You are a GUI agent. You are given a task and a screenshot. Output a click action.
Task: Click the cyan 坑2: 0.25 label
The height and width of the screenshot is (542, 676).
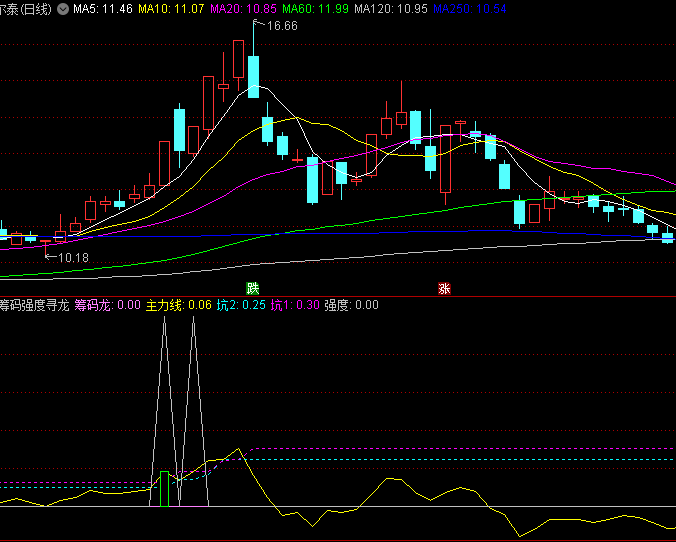241,305
